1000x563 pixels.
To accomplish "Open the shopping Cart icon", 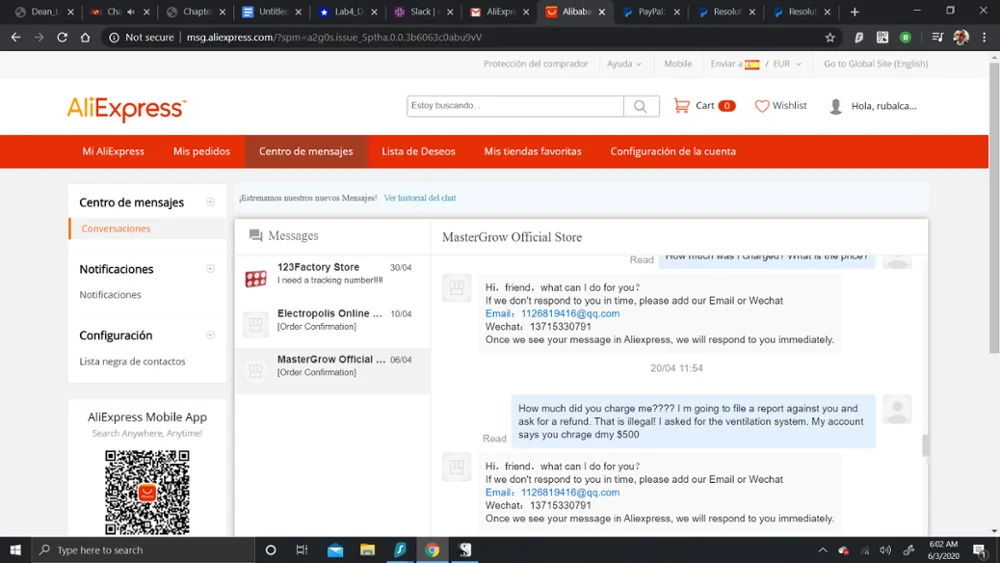I will coord(681,106).
